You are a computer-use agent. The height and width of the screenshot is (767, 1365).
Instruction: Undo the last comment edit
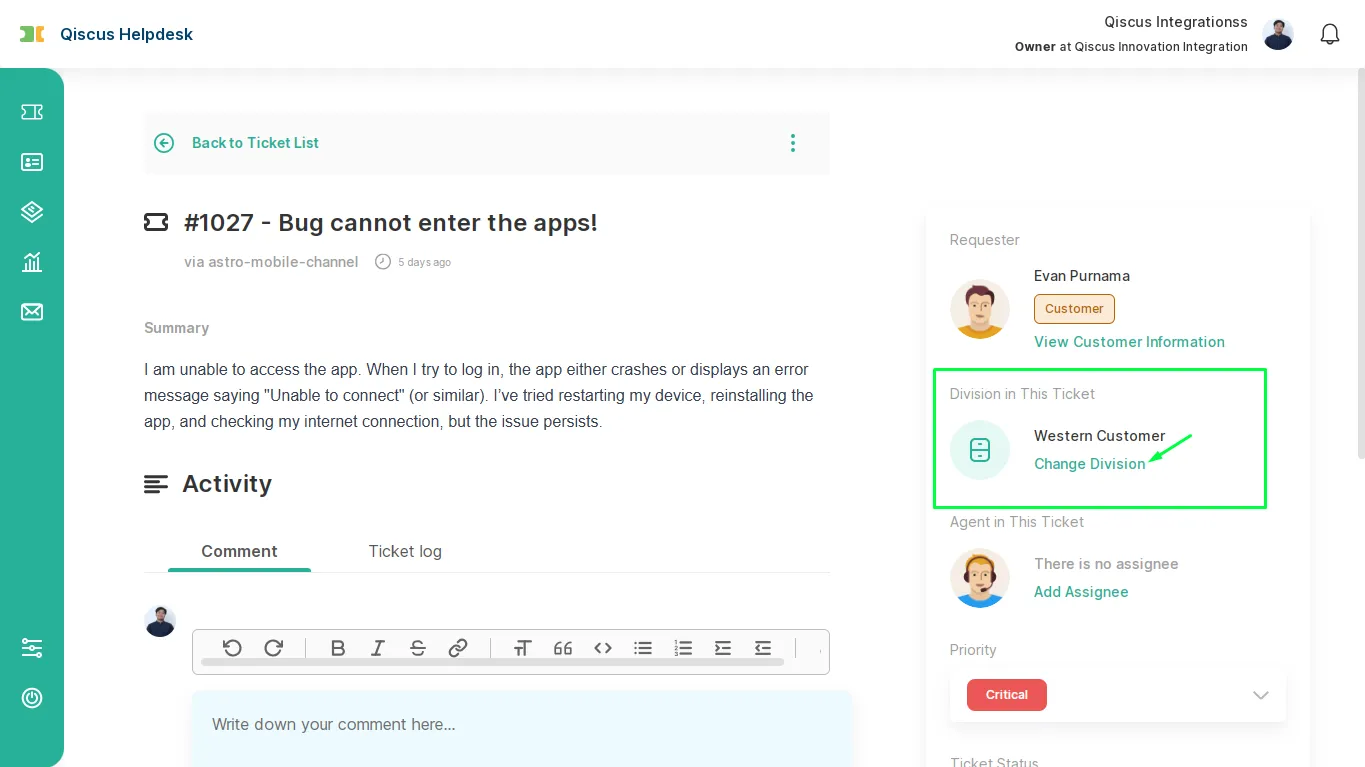coord(232,648)
